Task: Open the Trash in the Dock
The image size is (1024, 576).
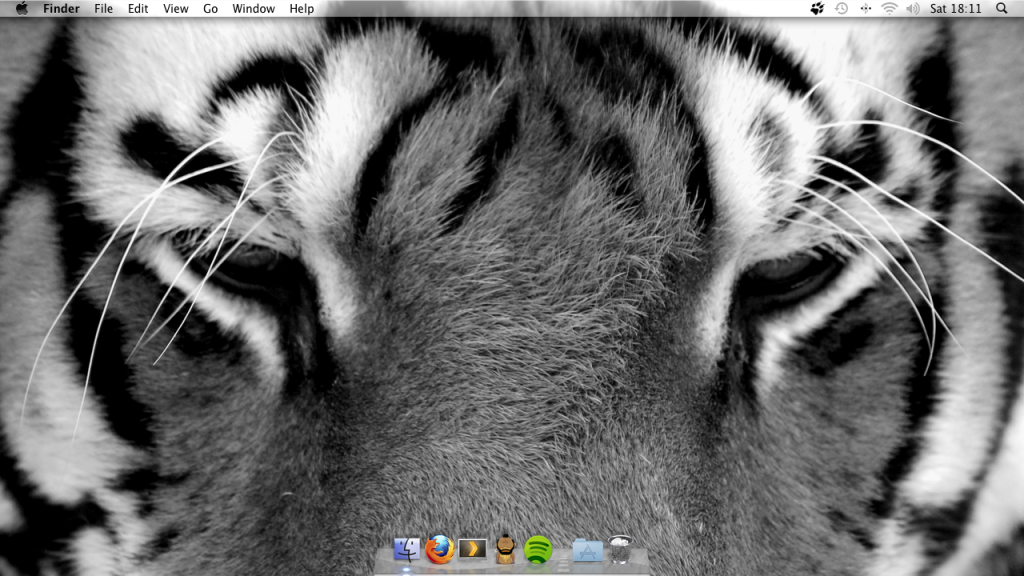Action: (621, 548)
